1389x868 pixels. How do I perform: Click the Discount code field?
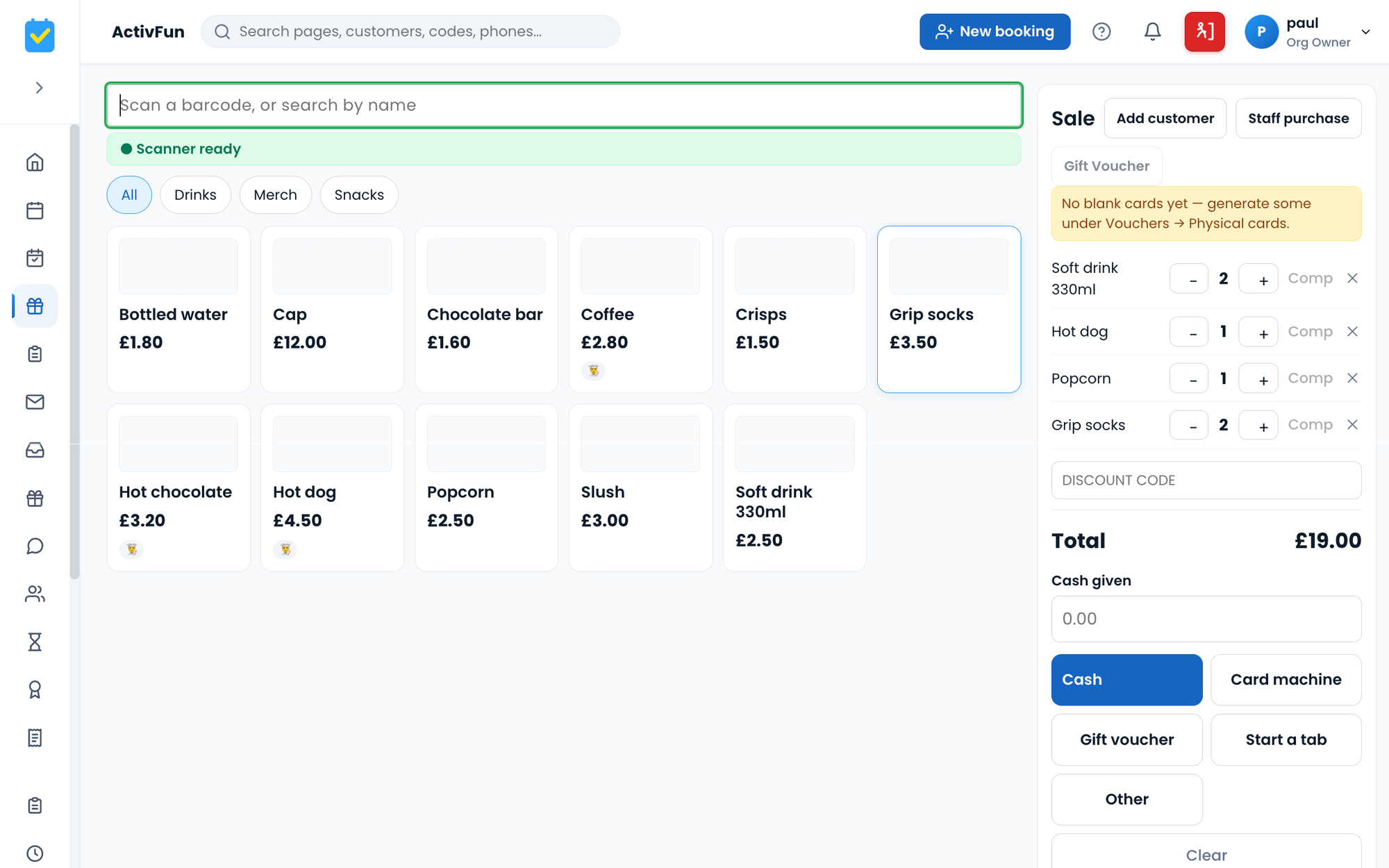pos(1206,481)
